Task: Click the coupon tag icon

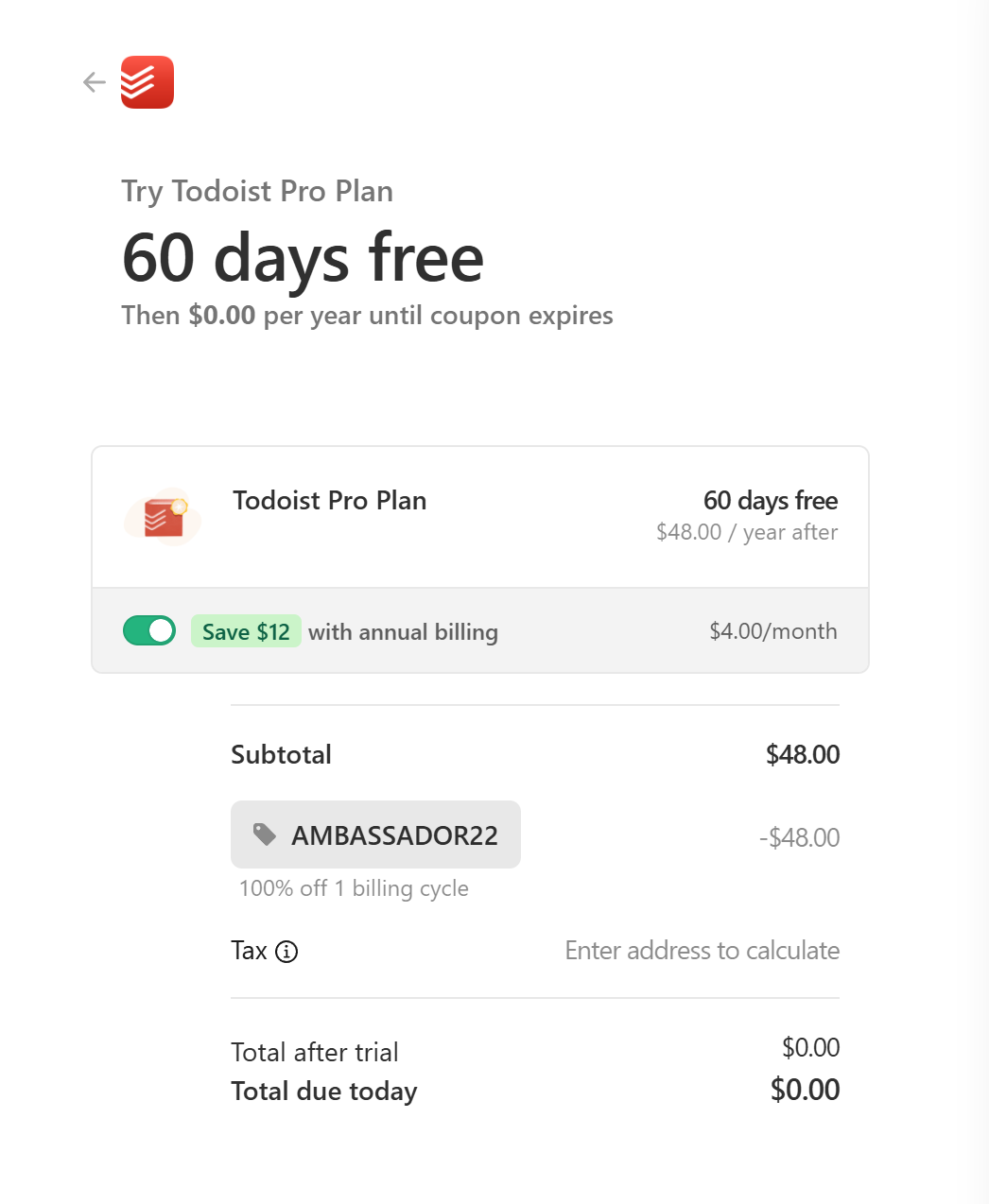Action: pos(265,834)
